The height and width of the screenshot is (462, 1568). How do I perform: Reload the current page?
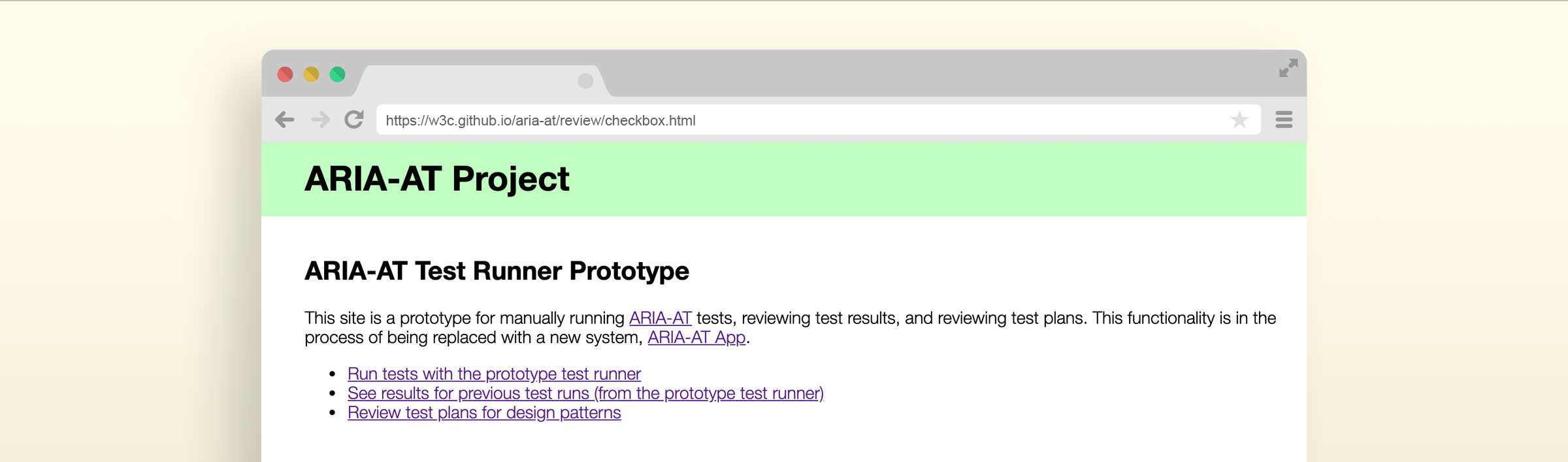[x=354, y=120]
